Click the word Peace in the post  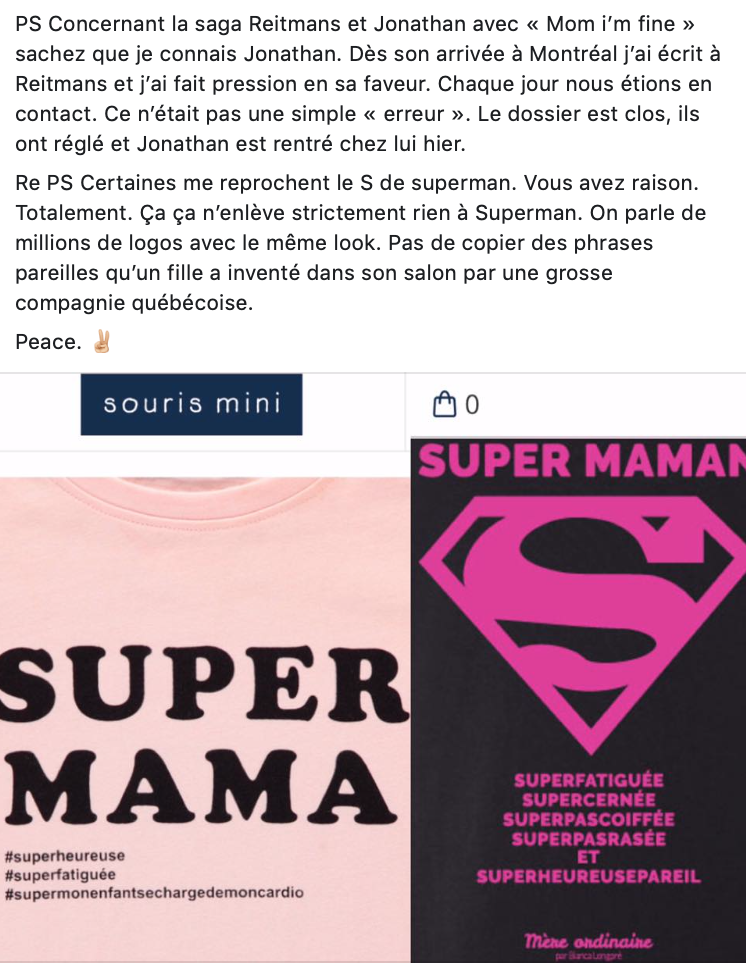coord(48,341)
